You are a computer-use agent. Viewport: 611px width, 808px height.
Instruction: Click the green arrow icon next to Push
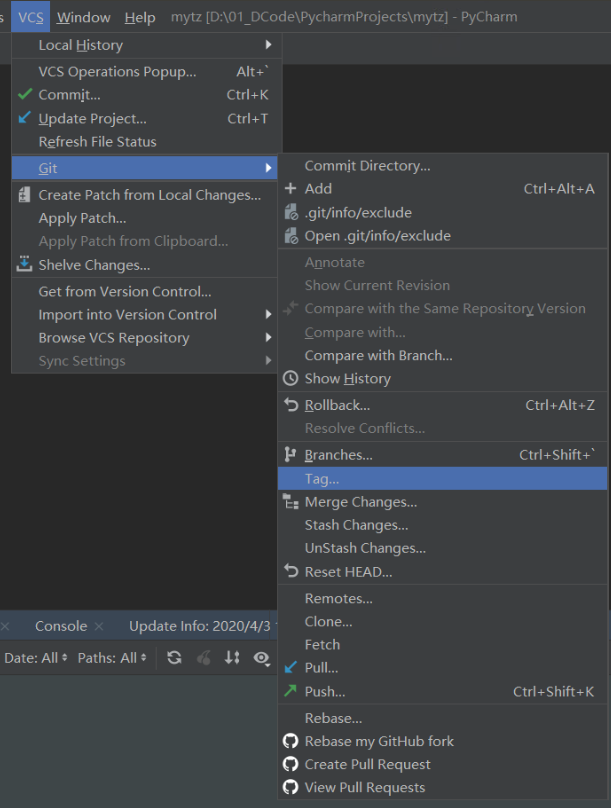click(291, 691)
